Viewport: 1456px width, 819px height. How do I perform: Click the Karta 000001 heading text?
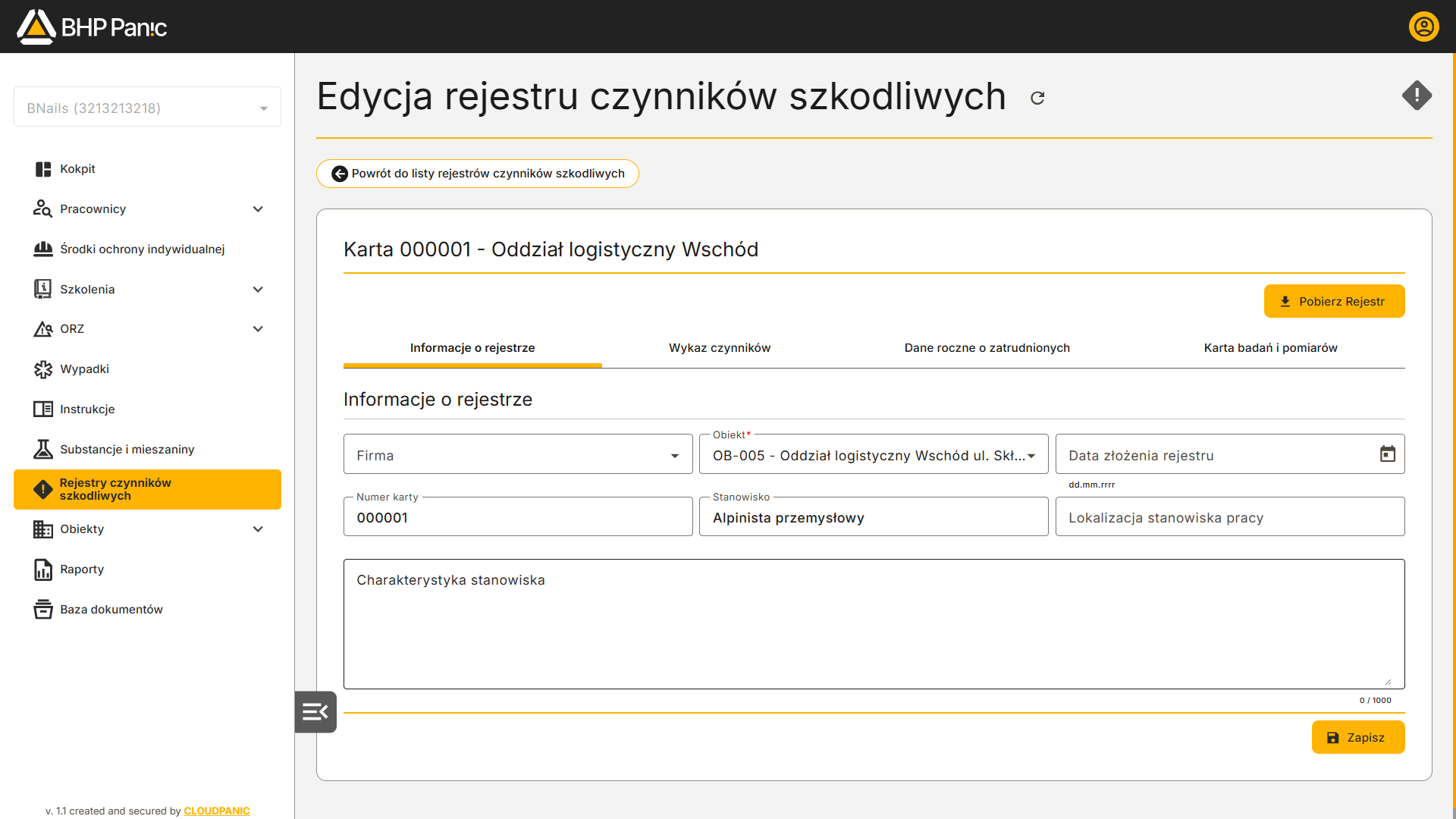(551, 249)
